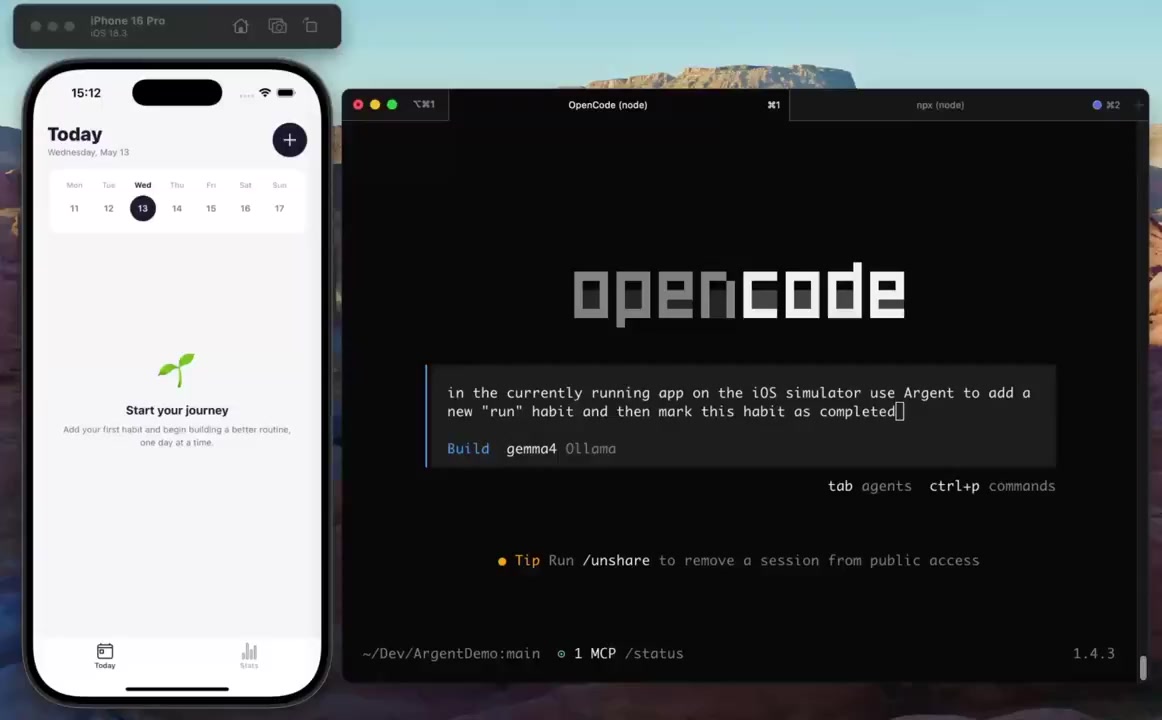1162x720 pixels.
Task: Open the Stats tab icon
Action: (x=249, y=656)
